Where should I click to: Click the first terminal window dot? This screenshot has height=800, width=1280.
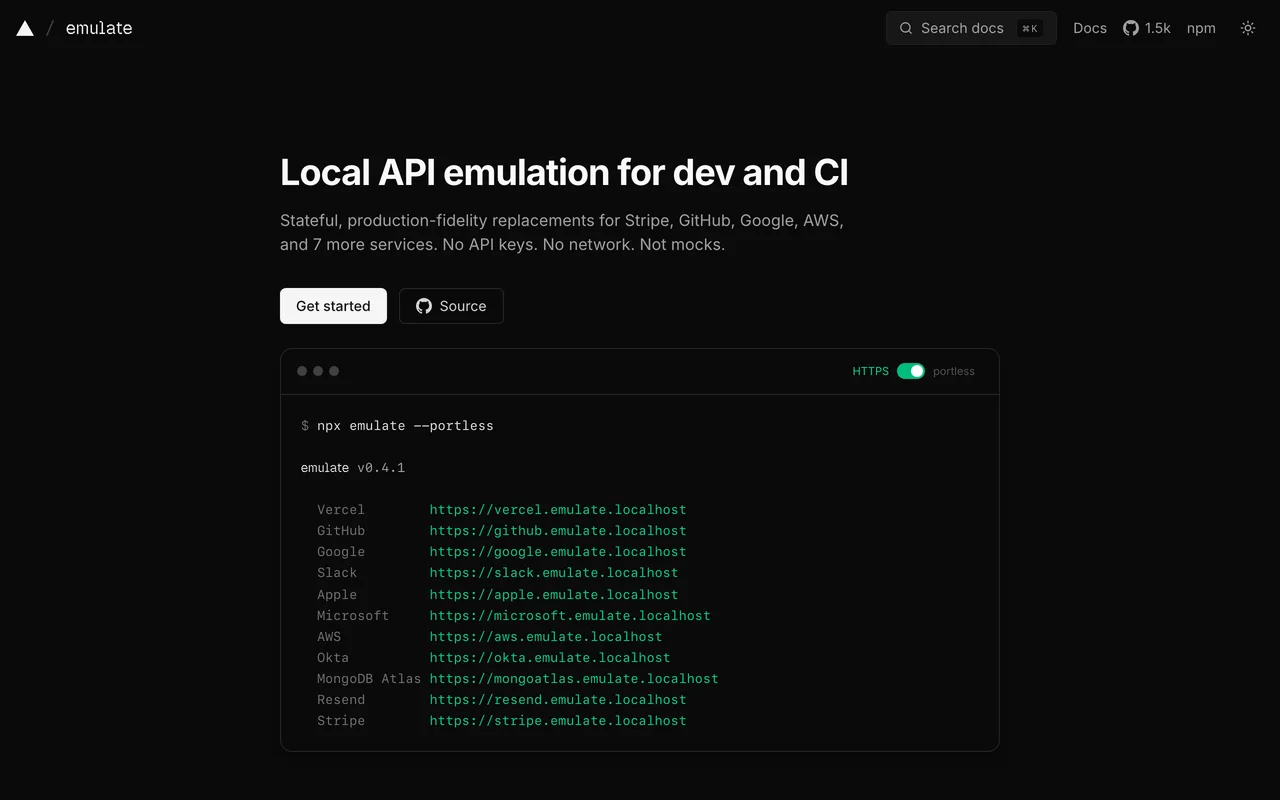[302, 371]
